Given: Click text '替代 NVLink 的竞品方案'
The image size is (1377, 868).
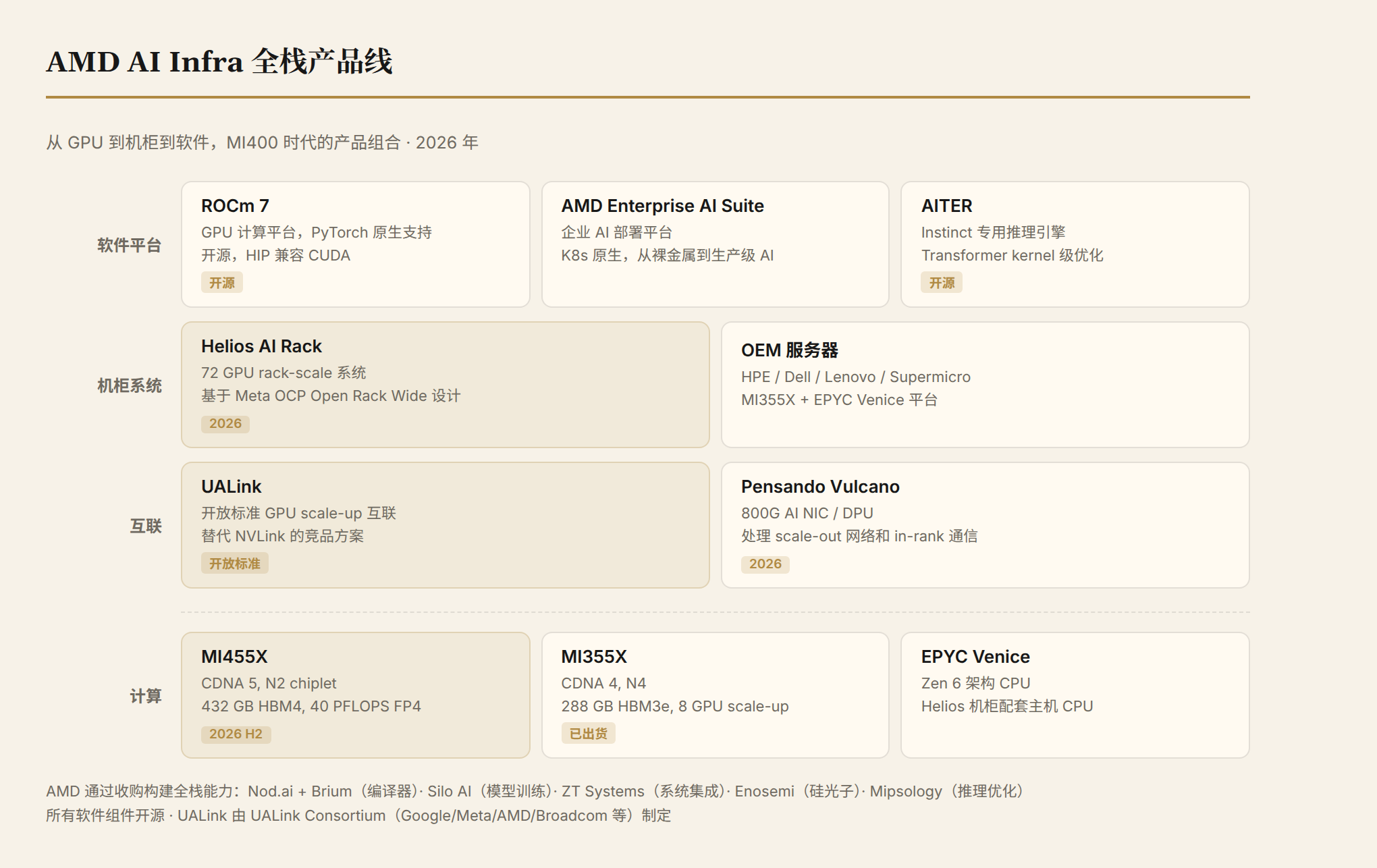Looking at the screenshot, I should pos(282,536).
